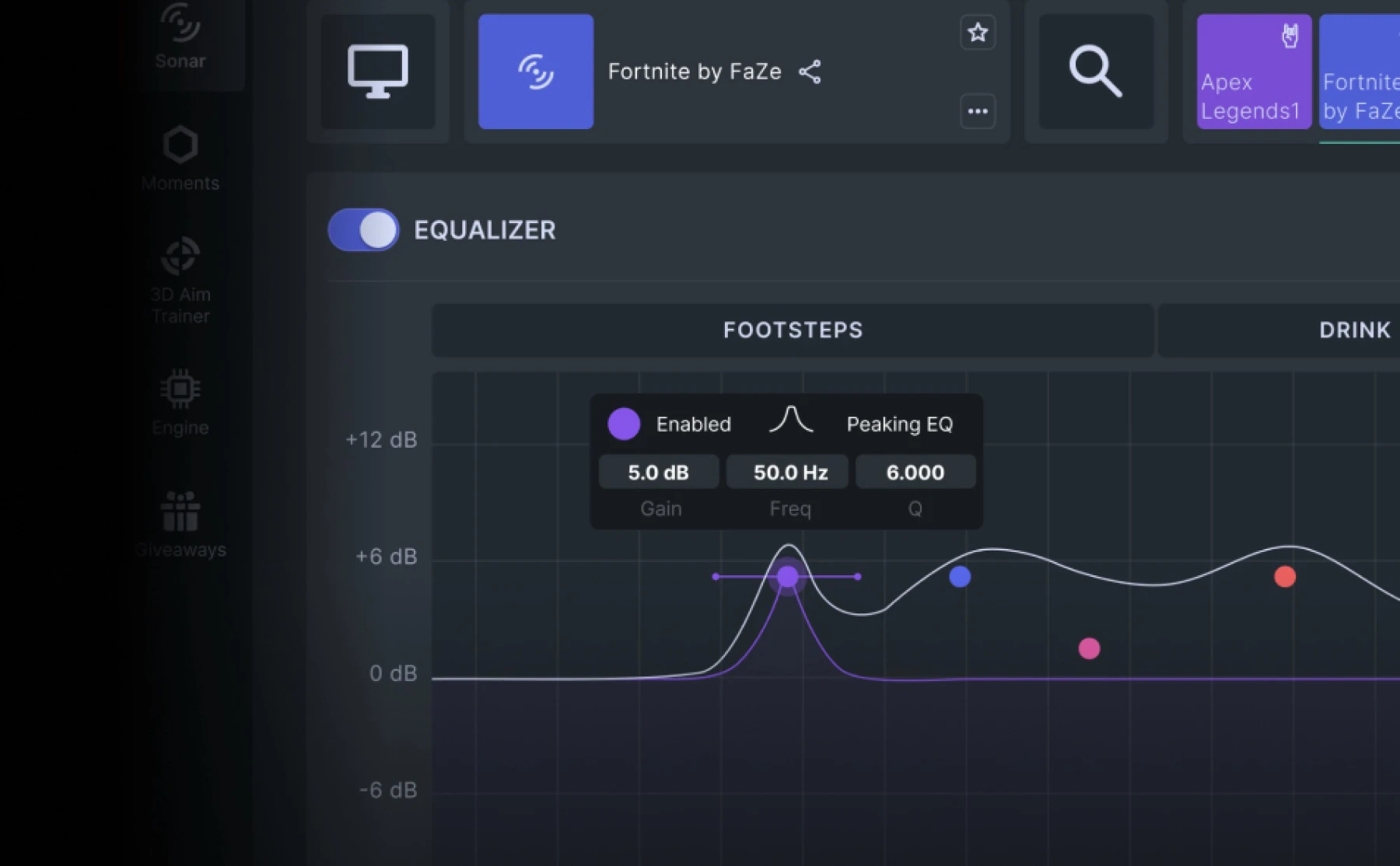1400x866 pixels.
Task: Open the Moments sidebar section
Action: [x=180, y=159]
